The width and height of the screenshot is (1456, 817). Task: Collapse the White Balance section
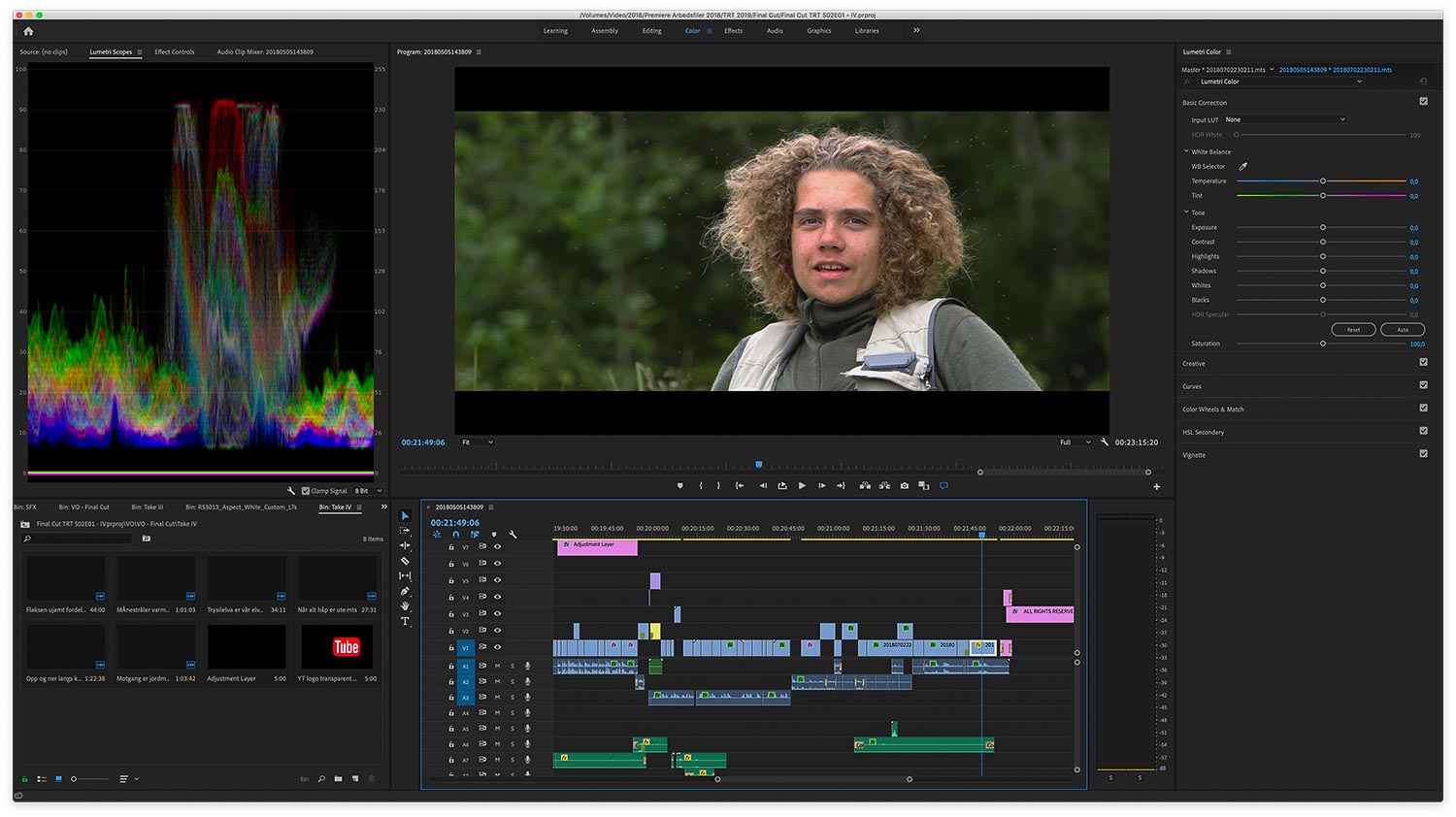(x=1186, y=151)
